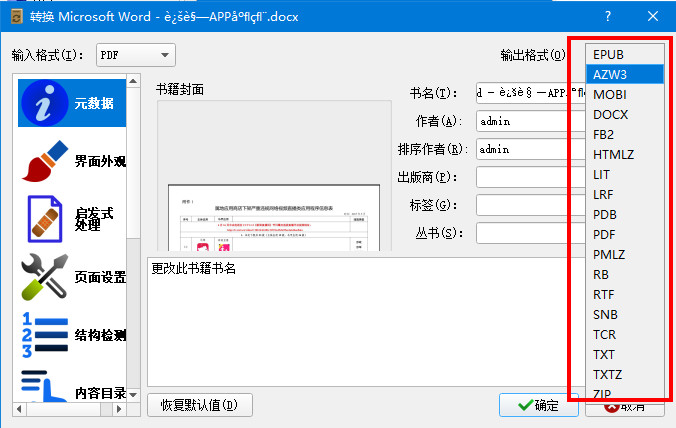
Task: Select FB2 output format
Action: pos(625,134)
